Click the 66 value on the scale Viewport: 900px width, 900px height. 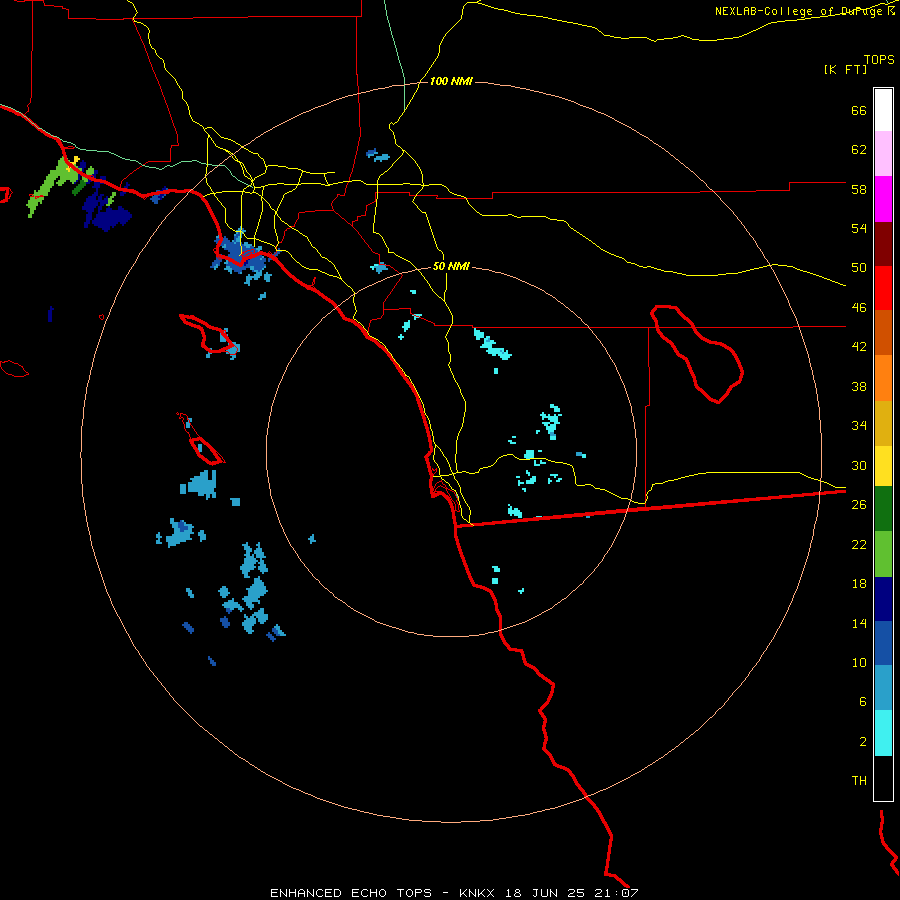tap(859, 110)
